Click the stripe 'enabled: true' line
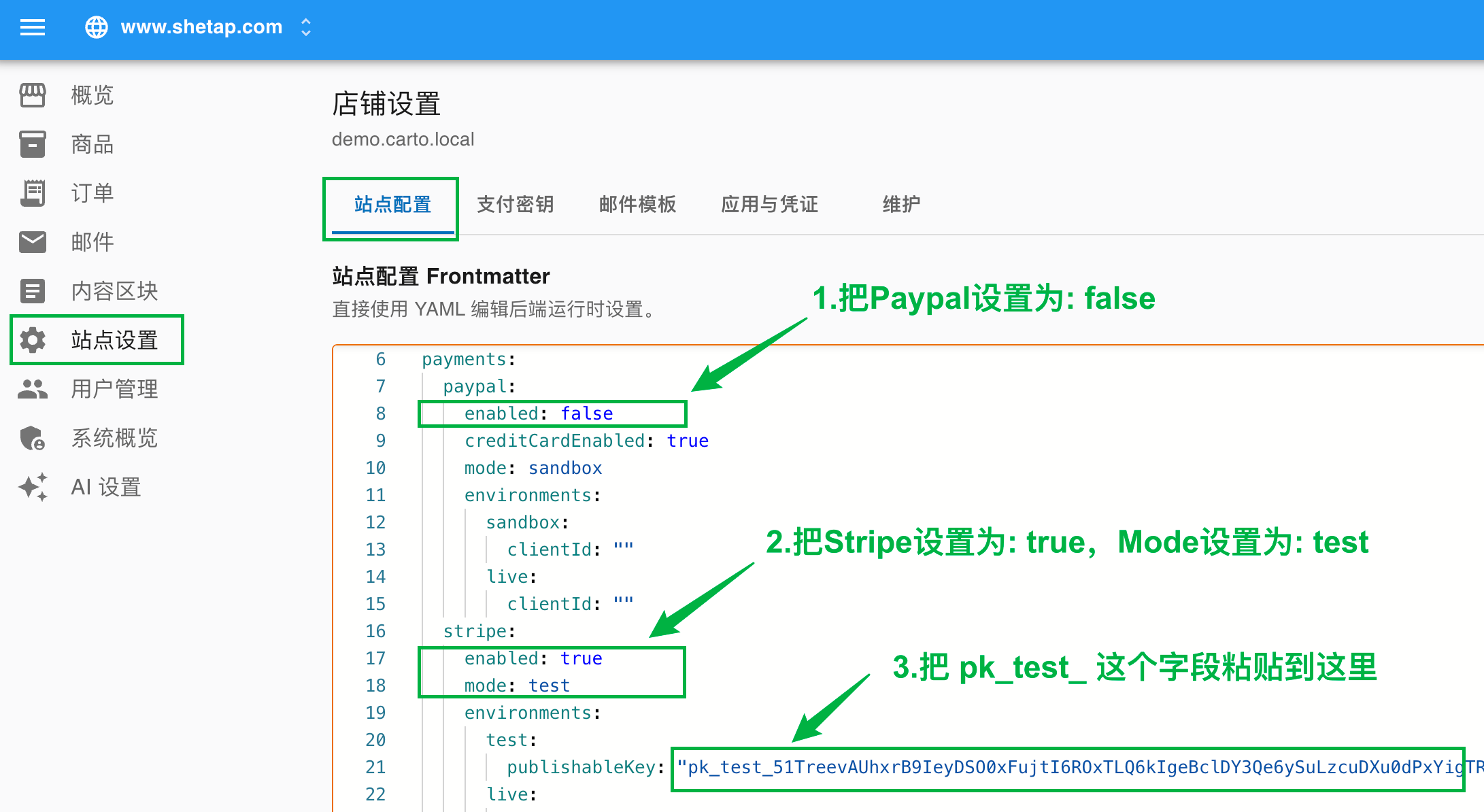The height and width of the screenshot is (812, 1484). point(533,658)
